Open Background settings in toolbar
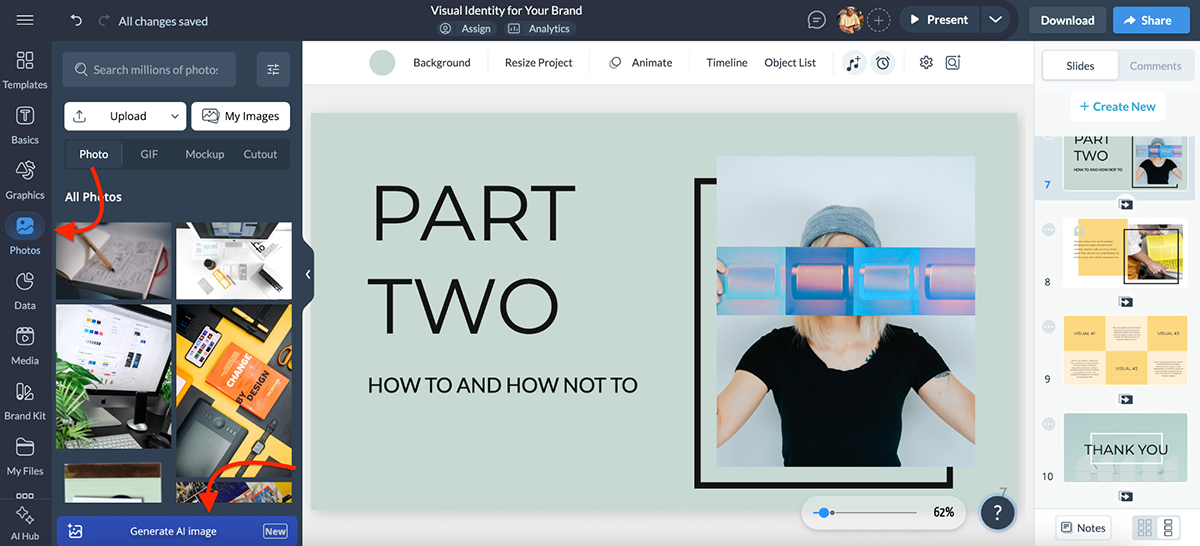The height and width of the screenshot is (546, 1200). point(442,62)
